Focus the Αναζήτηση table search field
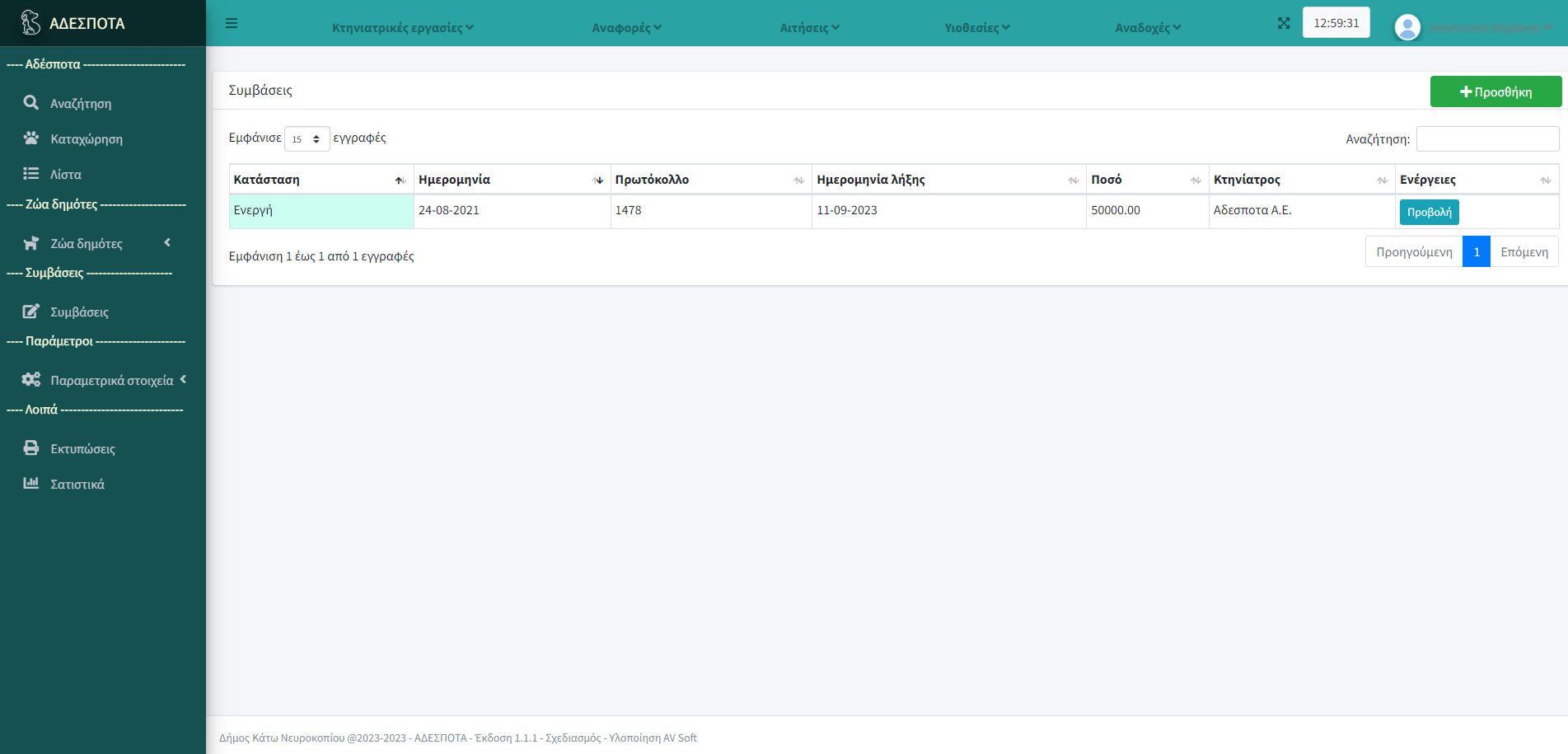This screenshot has width=1568, height=754. tap(1487, 138)
